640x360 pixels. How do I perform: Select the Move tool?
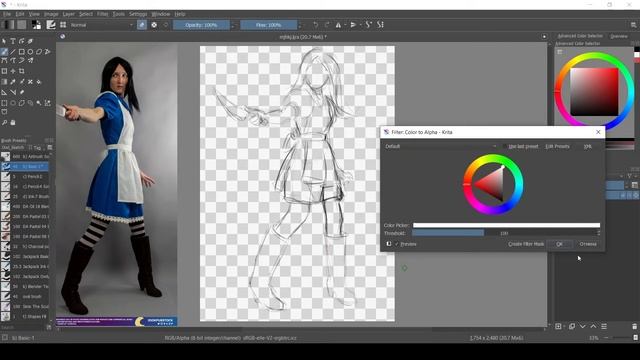(x=13, y=71)
